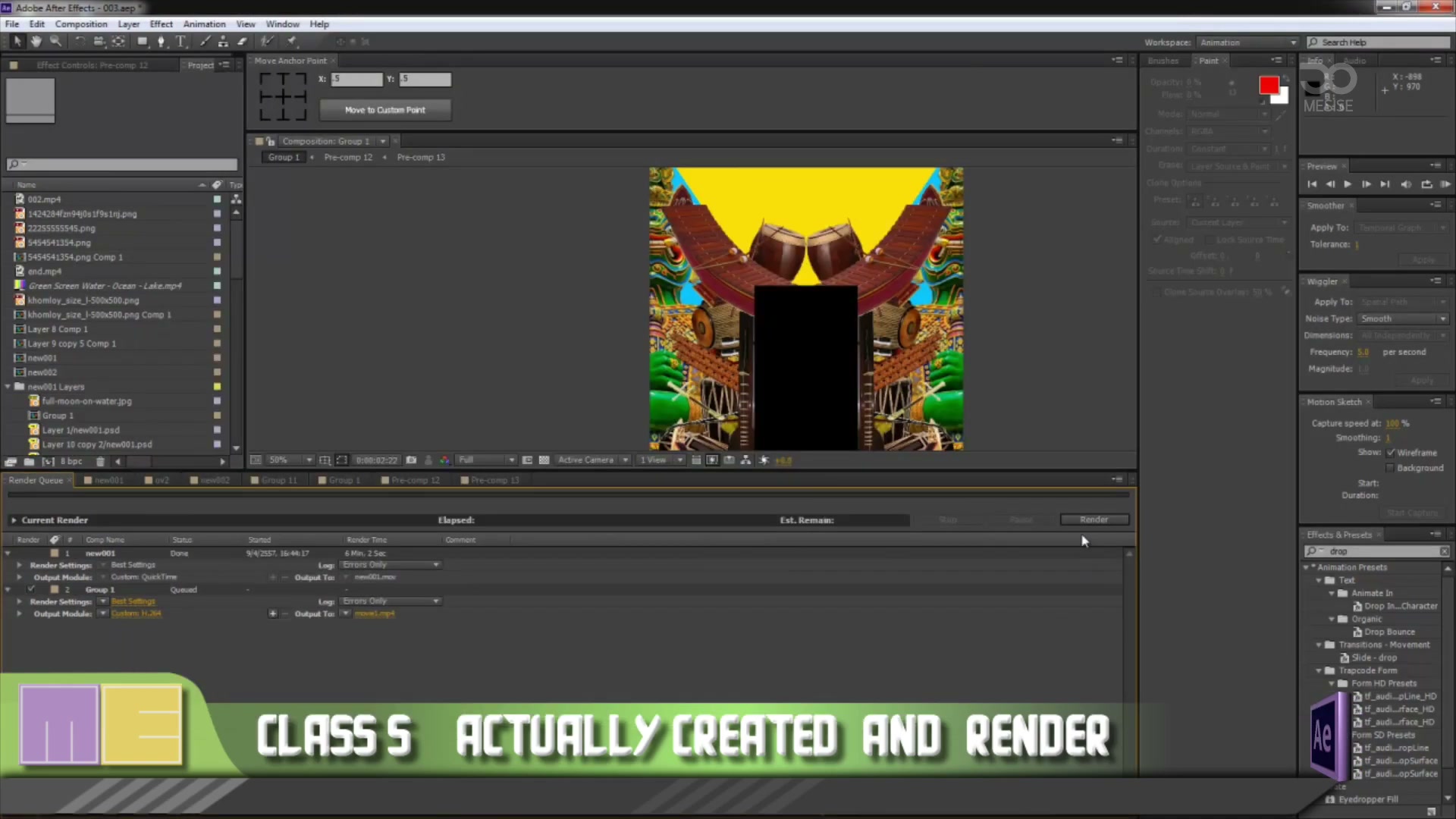Select the Roto Brush tool

click(x=267, y=42)
